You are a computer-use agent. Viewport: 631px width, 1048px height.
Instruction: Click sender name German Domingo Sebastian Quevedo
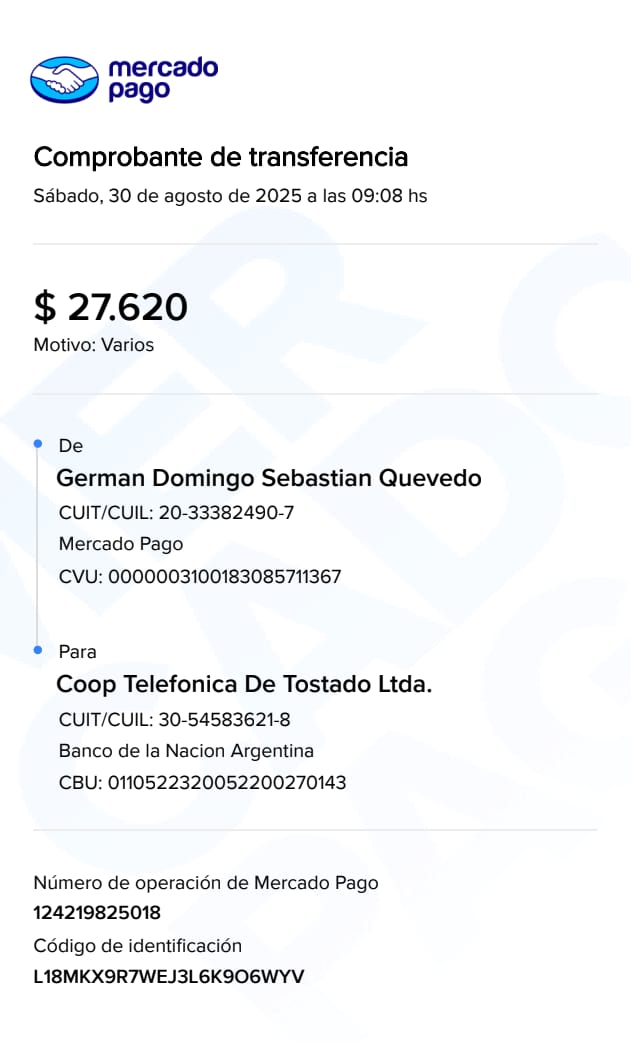click(x=269, y=478)
